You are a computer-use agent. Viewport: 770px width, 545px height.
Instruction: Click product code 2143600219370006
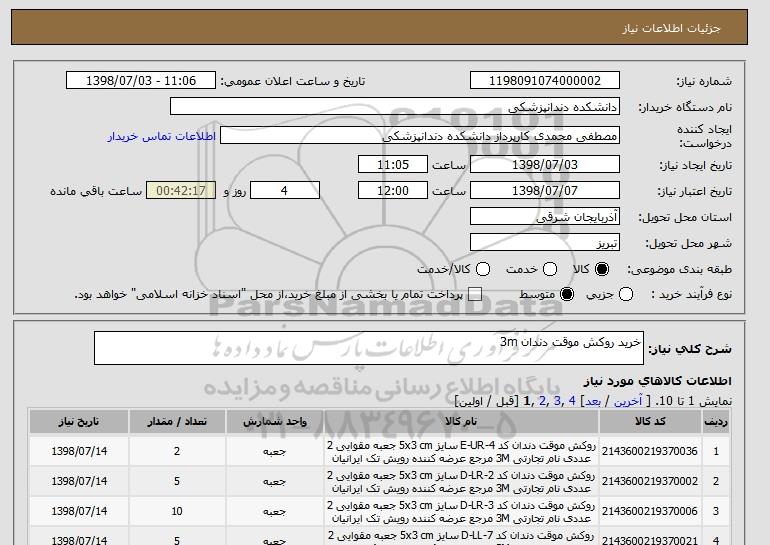[x=650, y=511]
